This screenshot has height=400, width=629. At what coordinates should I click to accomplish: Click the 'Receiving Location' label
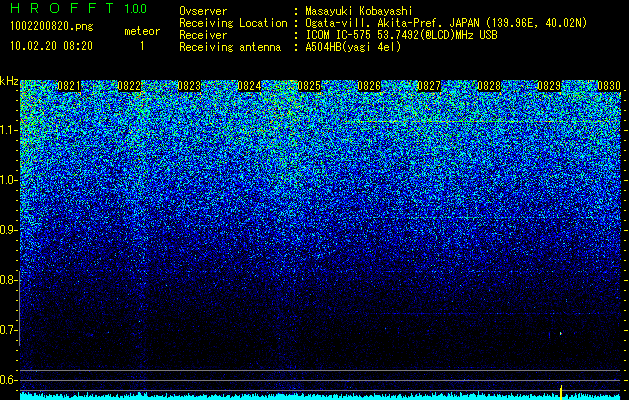click(233, 23)
